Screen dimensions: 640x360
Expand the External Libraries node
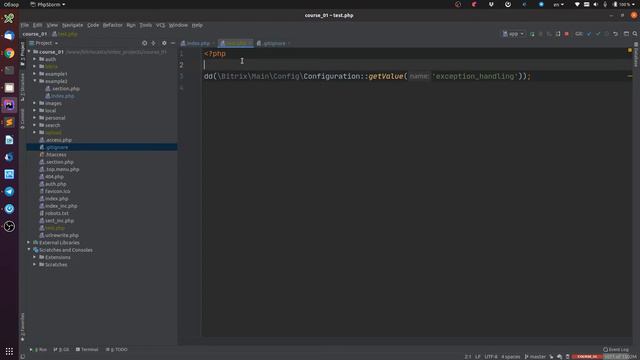(29, 242)
